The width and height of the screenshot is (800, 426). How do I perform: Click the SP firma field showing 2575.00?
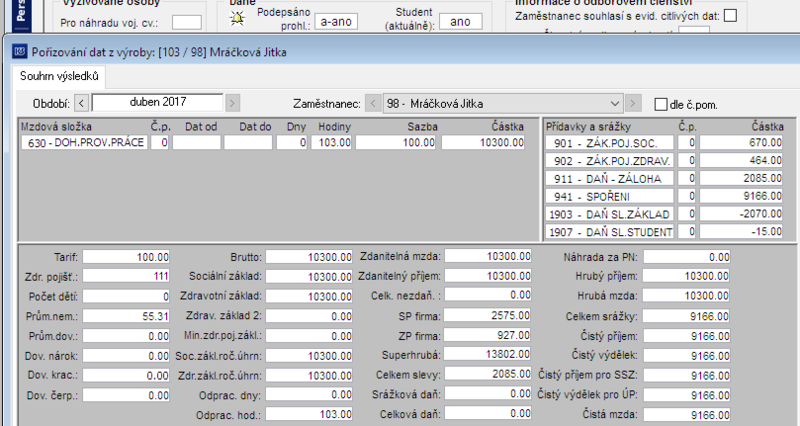coord(488,315)
